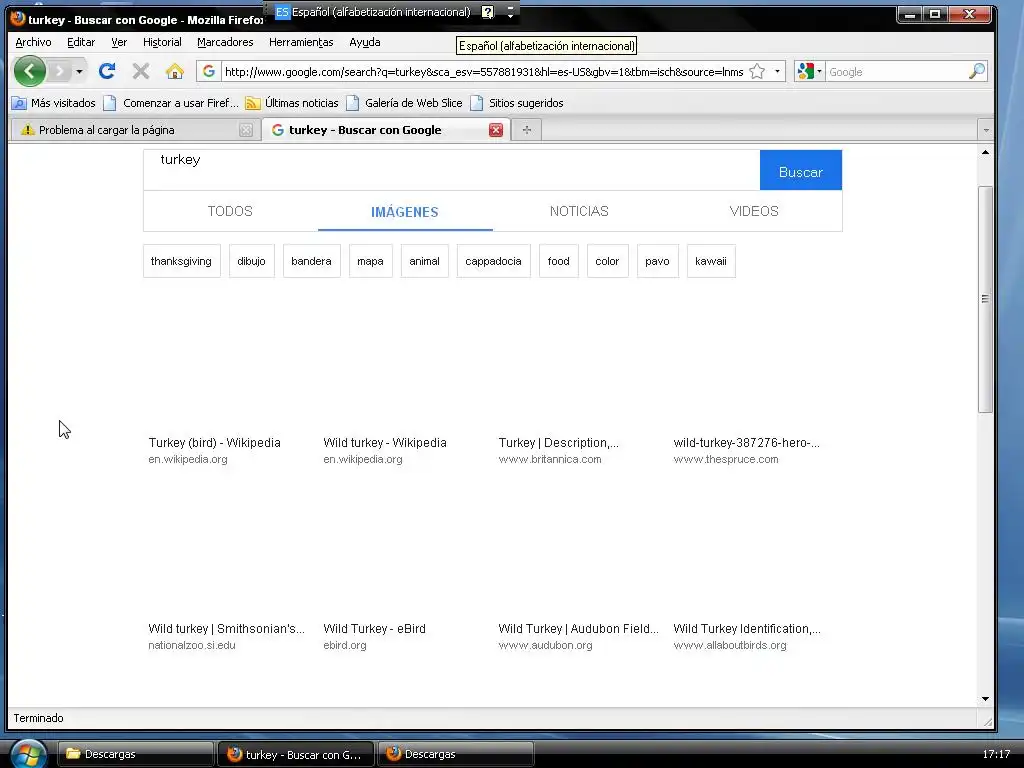Filter images by animal chip
1024x768 pixels.
click(424, 261)
